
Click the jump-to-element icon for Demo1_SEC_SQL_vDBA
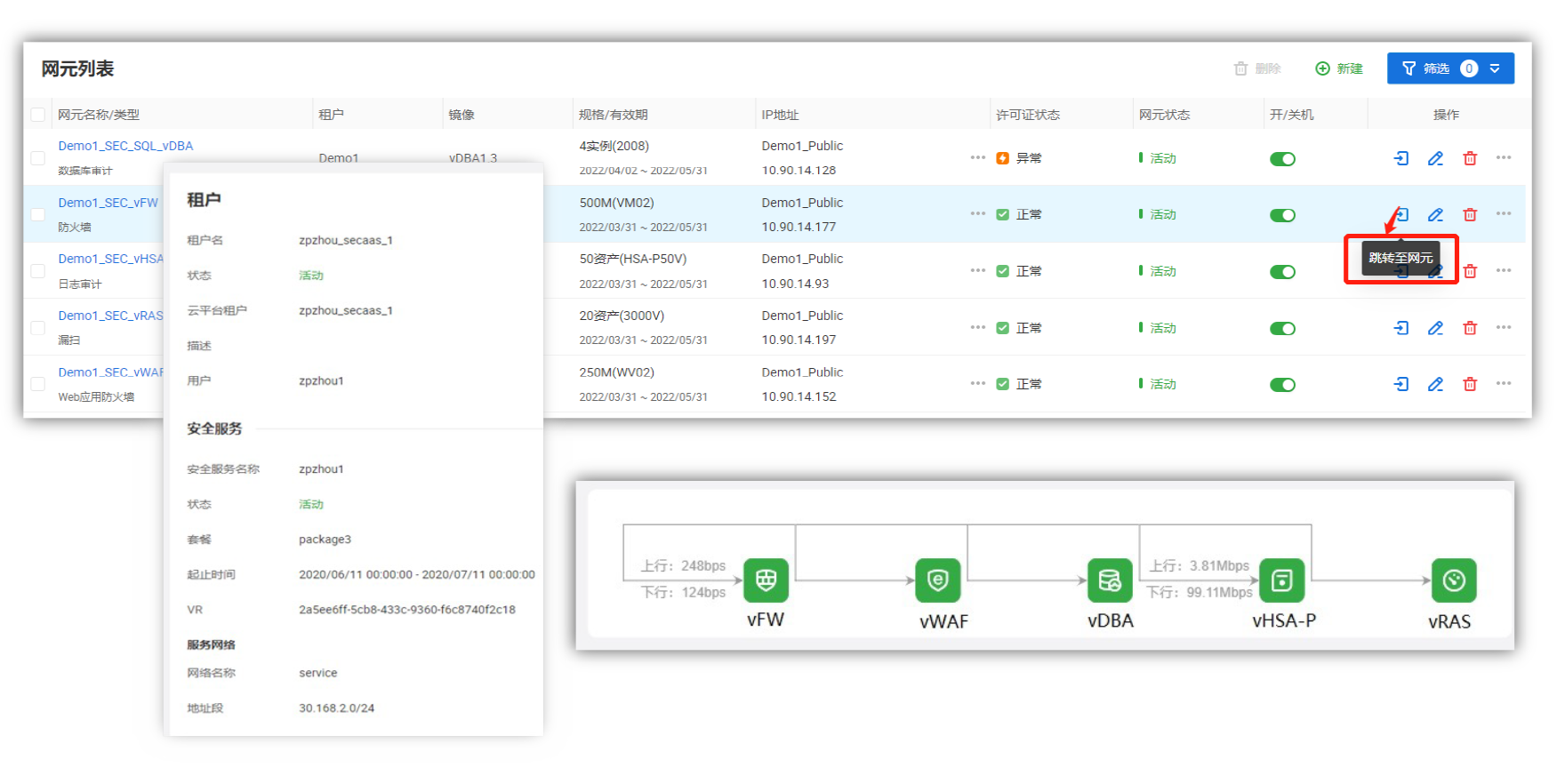(x=1401, y=158)
